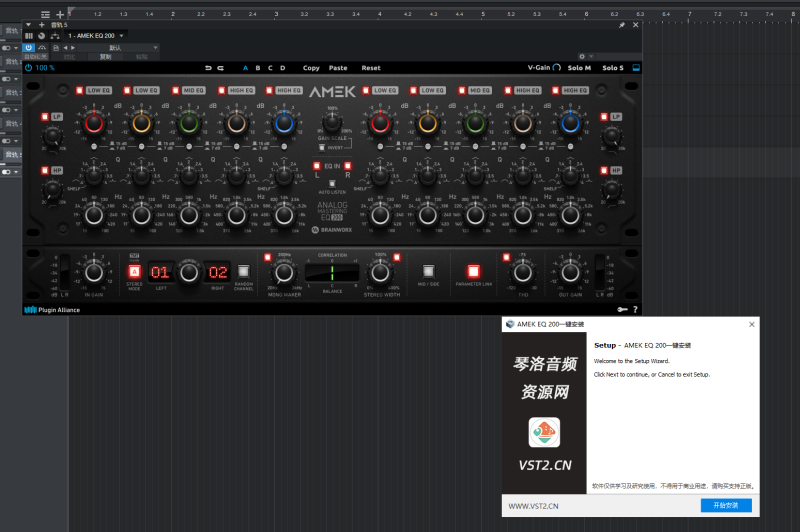Toggle left channel MID EQ band switch
Screen dimensions: 800x532
(176, 90)
